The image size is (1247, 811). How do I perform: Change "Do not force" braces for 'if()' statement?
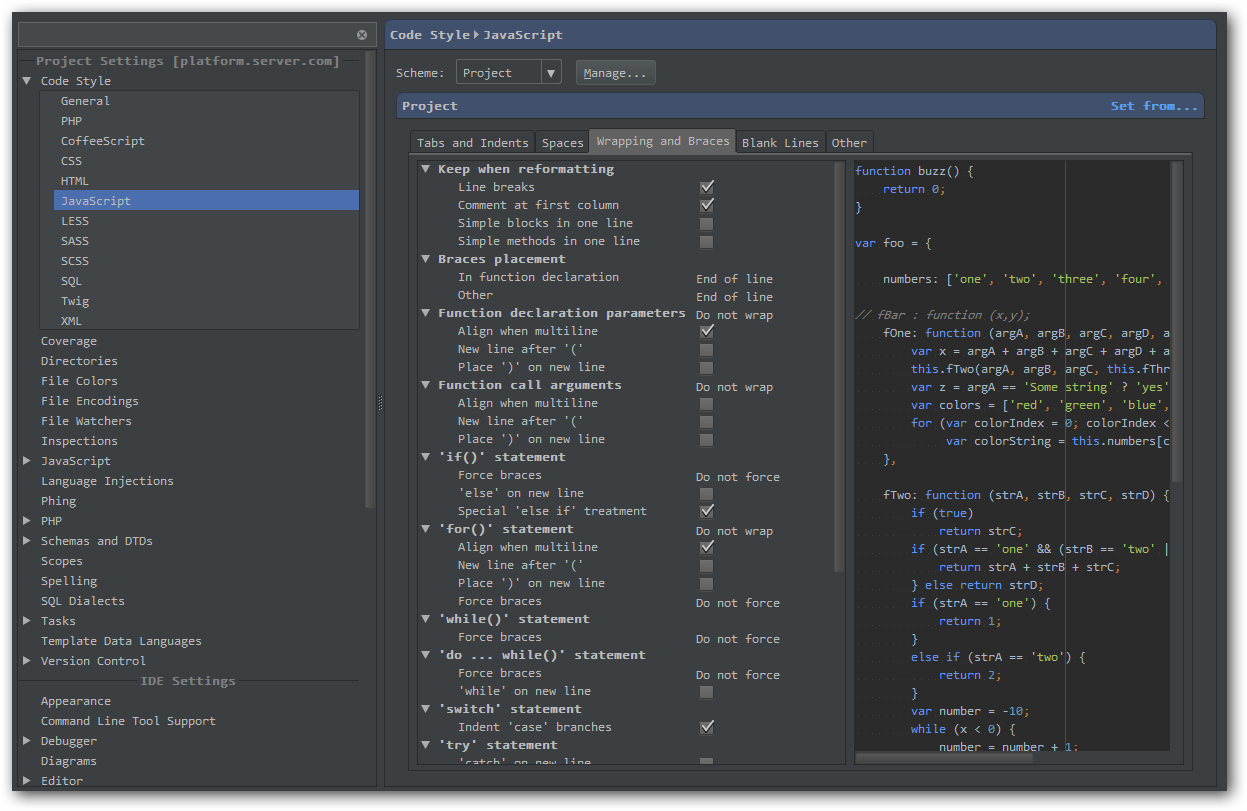[737, 475]
